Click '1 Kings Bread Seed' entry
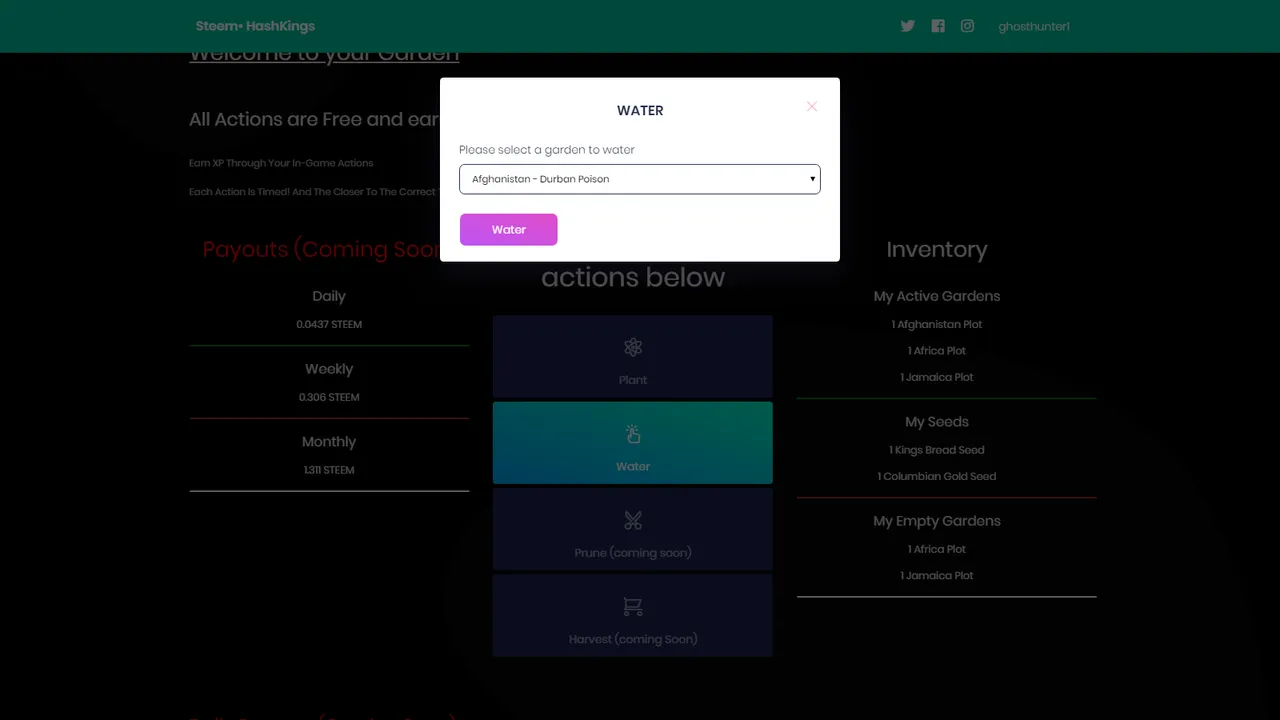1280x720 pixels. tap(937, 450)
